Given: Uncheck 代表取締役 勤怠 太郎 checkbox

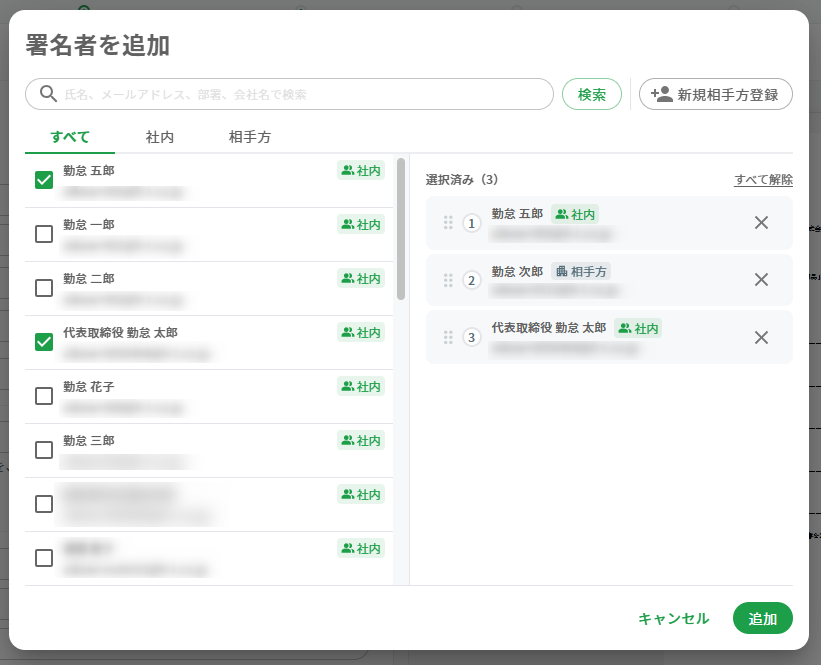Looking at the screenshot, I should 43,341.
